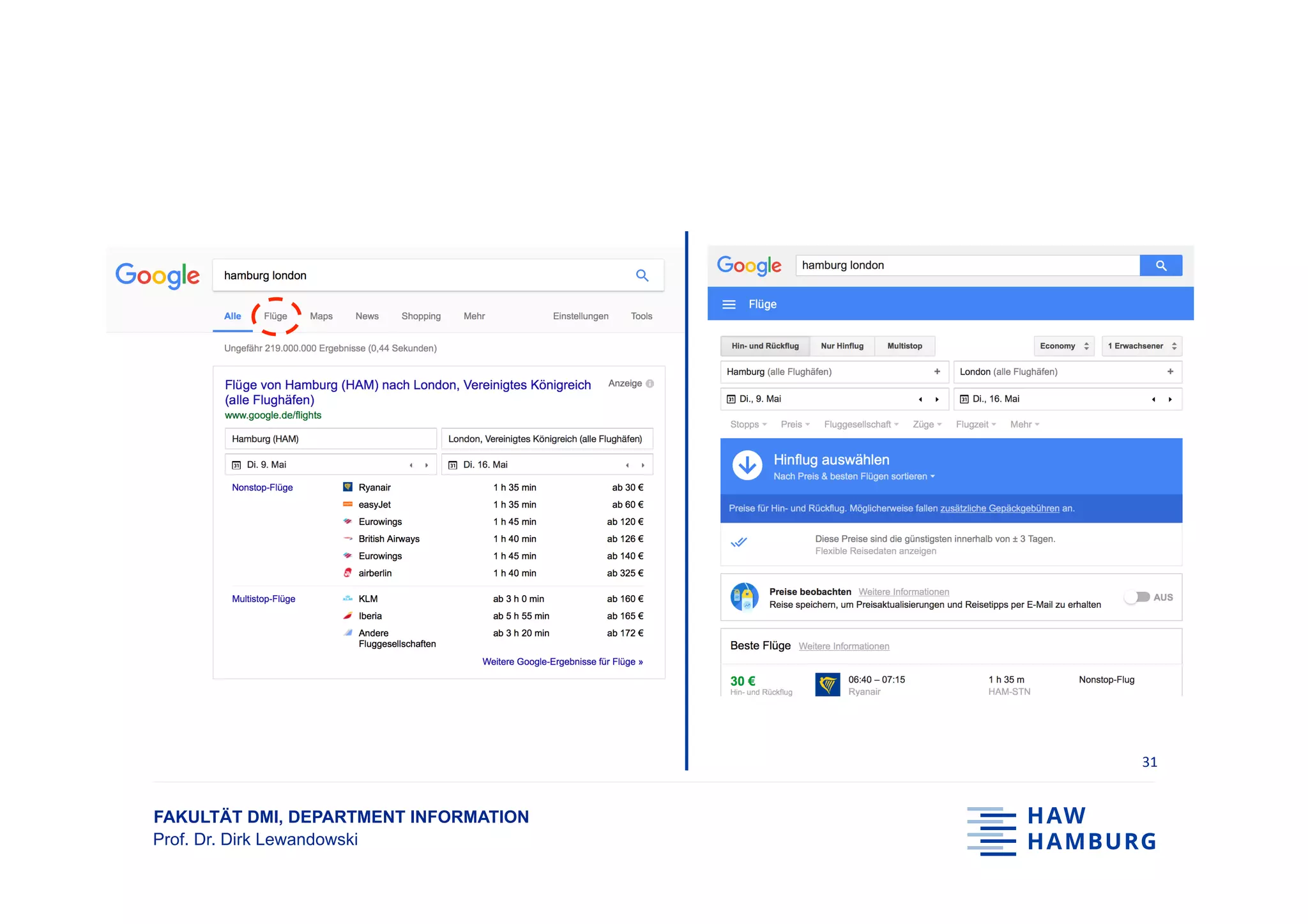The image size is (1308, 924).
Task: Open the 1 Erwachsener passenger dropdown
Action: (x=1142, y=346)
